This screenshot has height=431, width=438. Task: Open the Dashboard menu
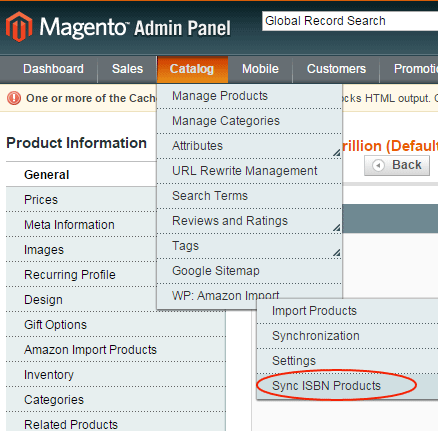(x=53, y=69)
